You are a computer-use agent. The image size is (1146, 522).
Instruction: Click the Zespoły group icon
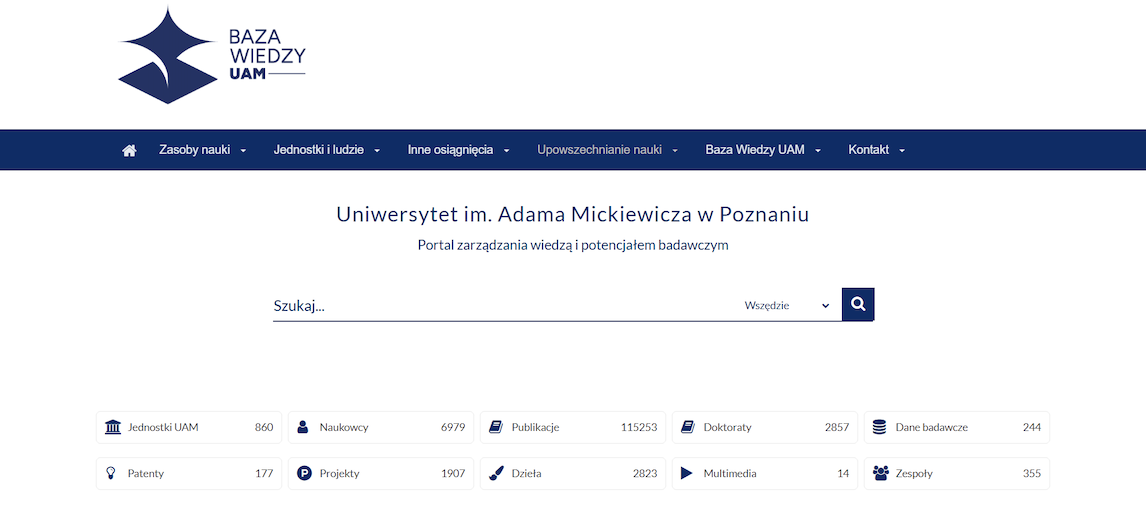pos(881,473)
